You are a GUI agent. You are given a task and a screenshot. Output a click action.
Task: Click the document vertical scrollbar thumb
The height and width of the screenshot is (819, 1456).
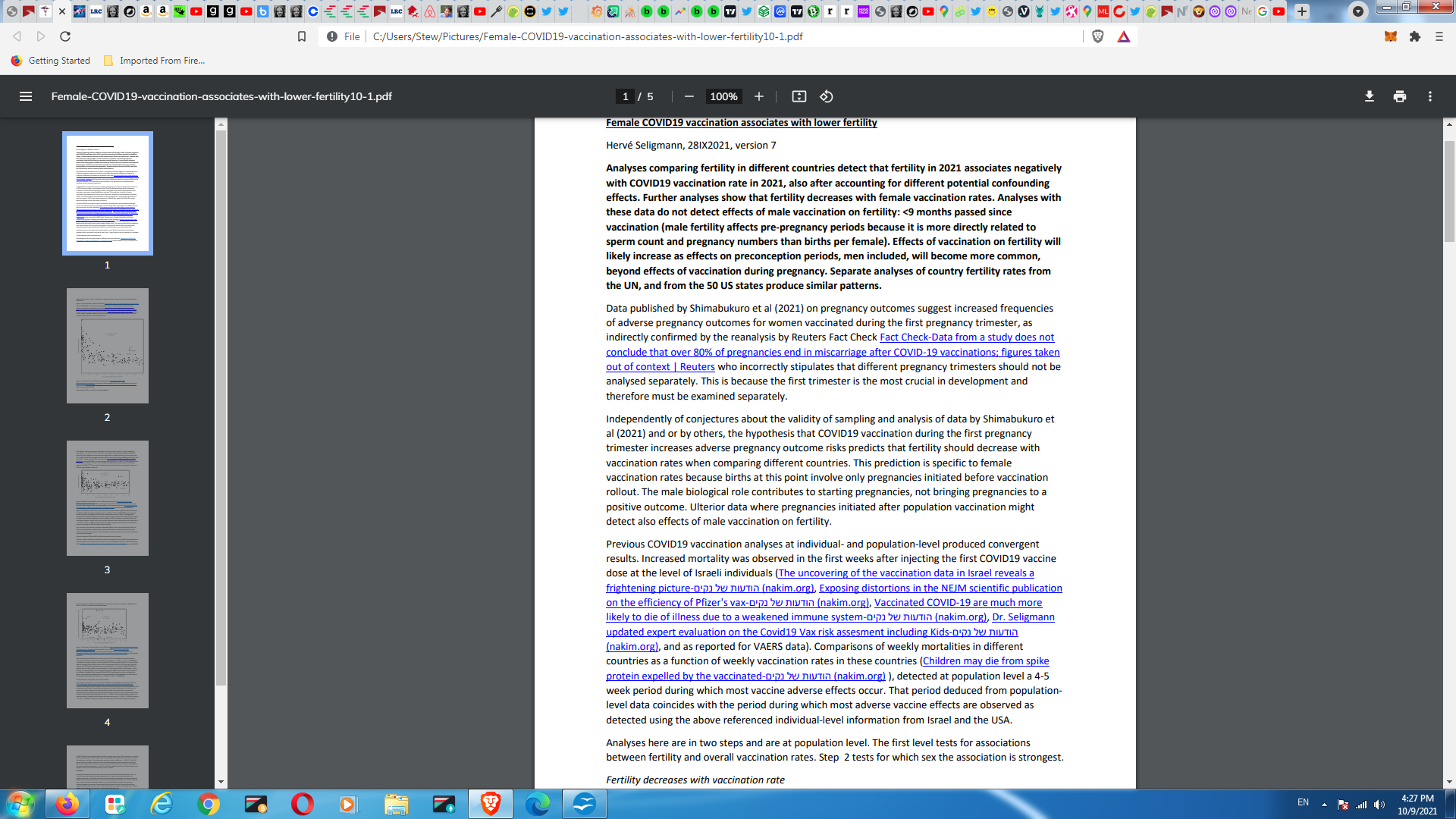click(x=1449, y=191)
